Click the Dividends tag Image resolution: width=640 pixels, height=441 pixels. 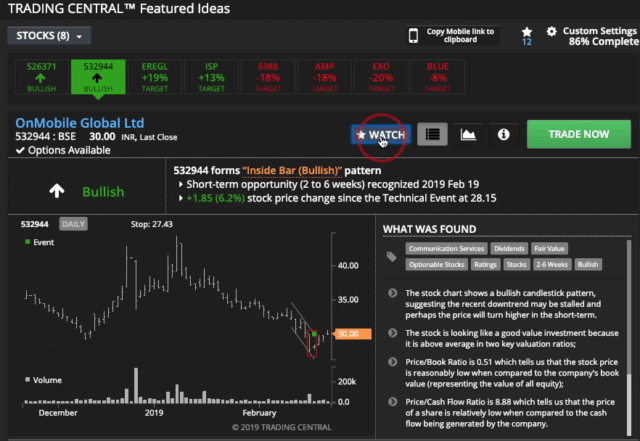[x=509, y=249]
